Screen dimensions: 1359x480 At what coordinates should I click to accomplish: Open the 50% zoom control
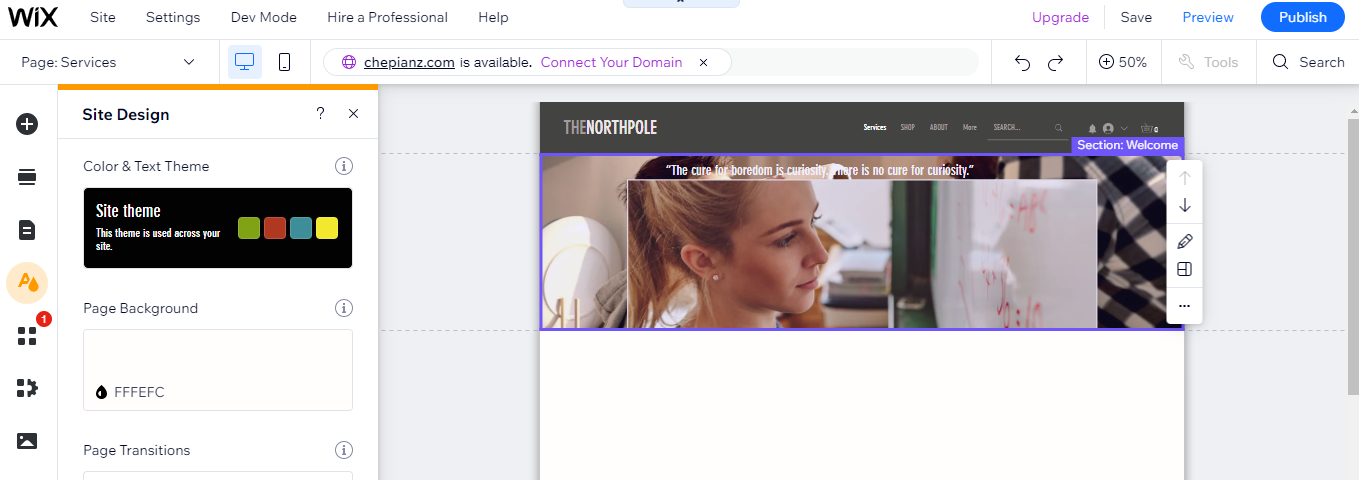point(1123,62)
